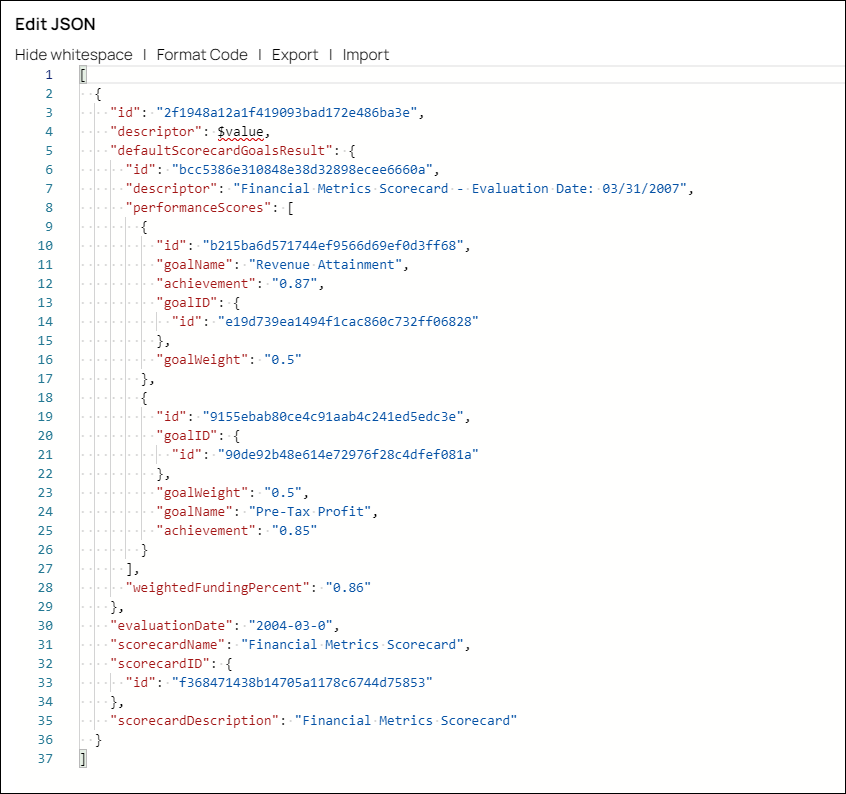Select the id value "2f1948a12a1f419093bad172e486ba3e"

[287, 113]
